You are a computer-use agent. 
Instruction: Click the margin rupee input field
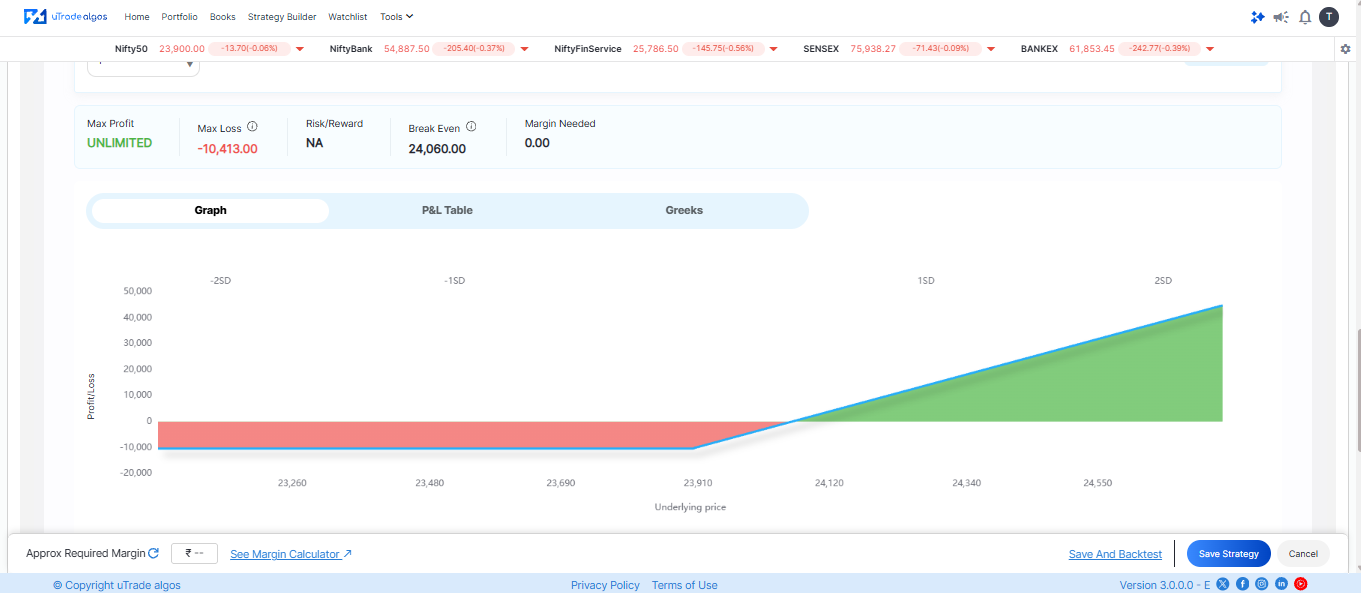(x=195, y=553)
